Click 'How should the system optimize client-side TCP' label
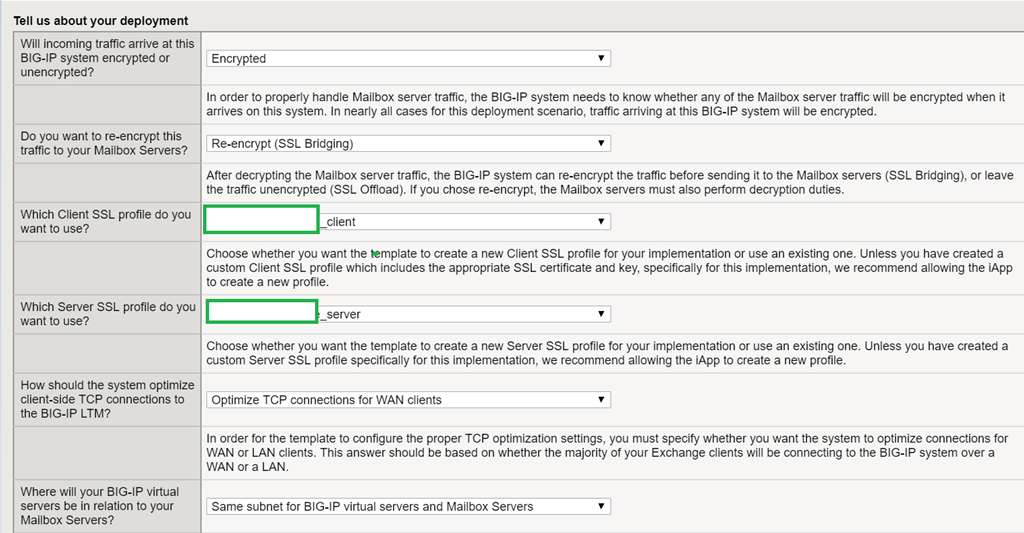This screenshot has width=1024, height=533. [107, 399]
